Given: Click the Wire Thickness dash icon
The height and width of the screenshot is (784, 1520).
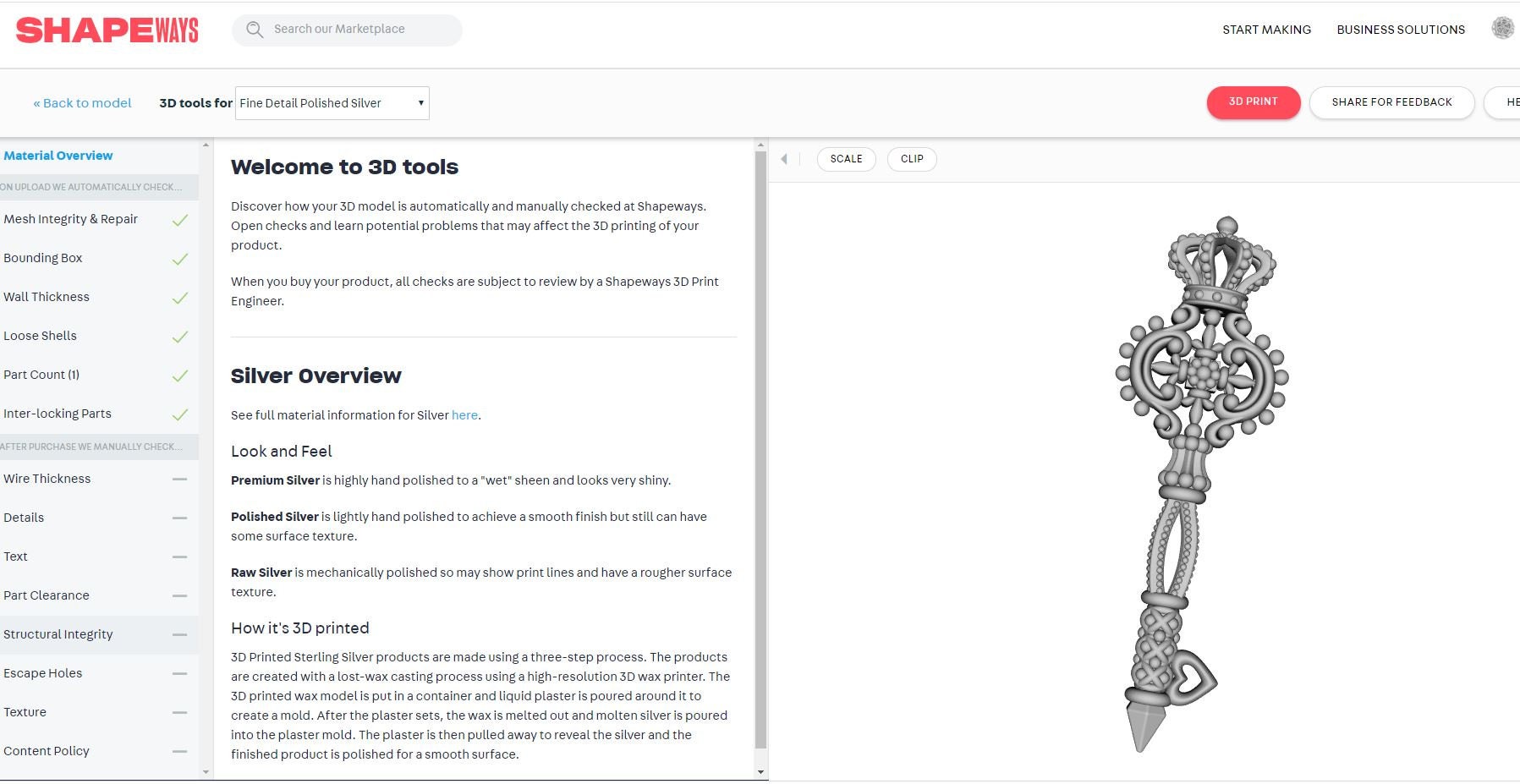Looking at the screenshot, I should (x=179, y=479).
